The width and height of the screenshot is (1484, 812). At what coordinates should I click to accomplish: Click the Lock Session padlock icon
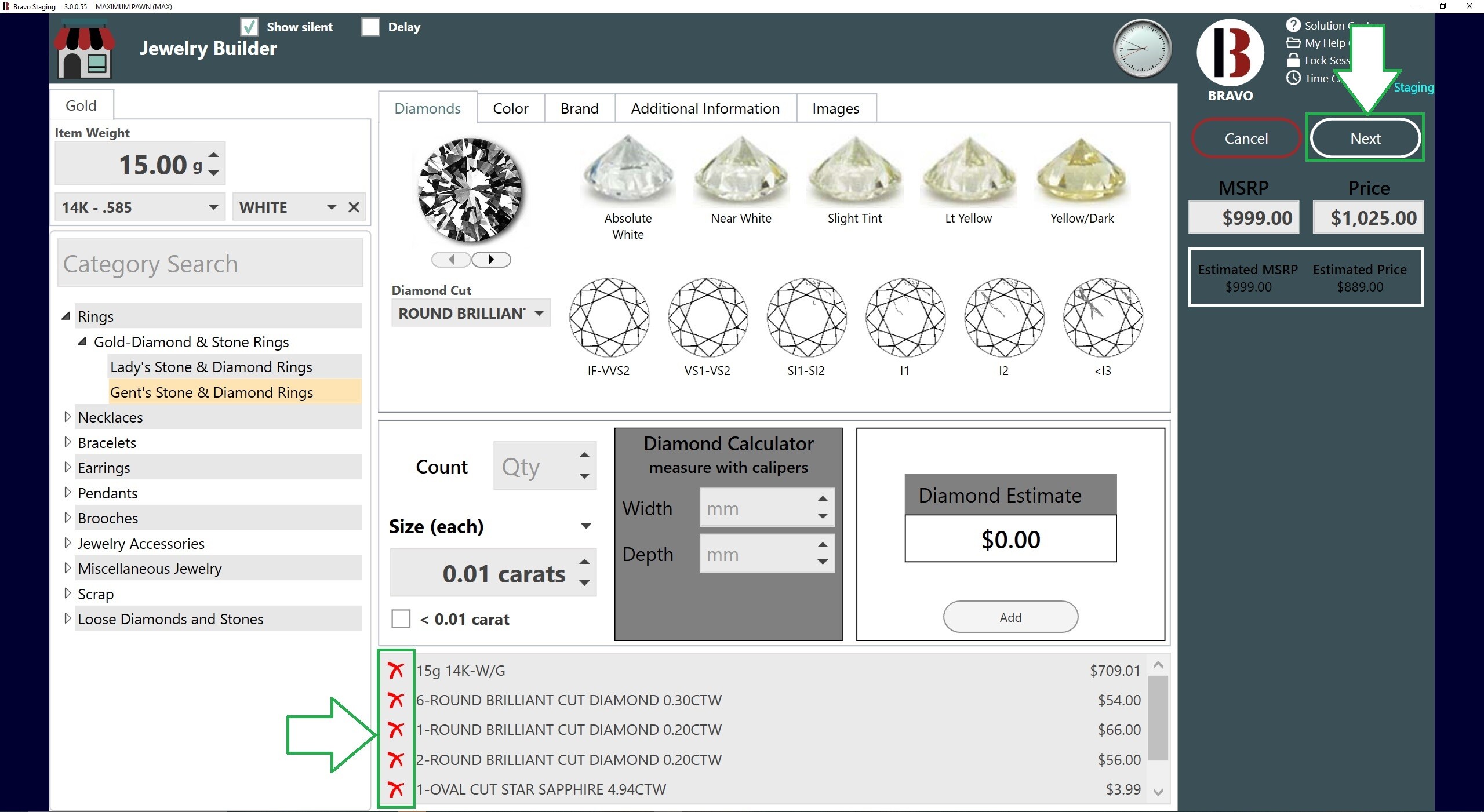pos(1293,60)
